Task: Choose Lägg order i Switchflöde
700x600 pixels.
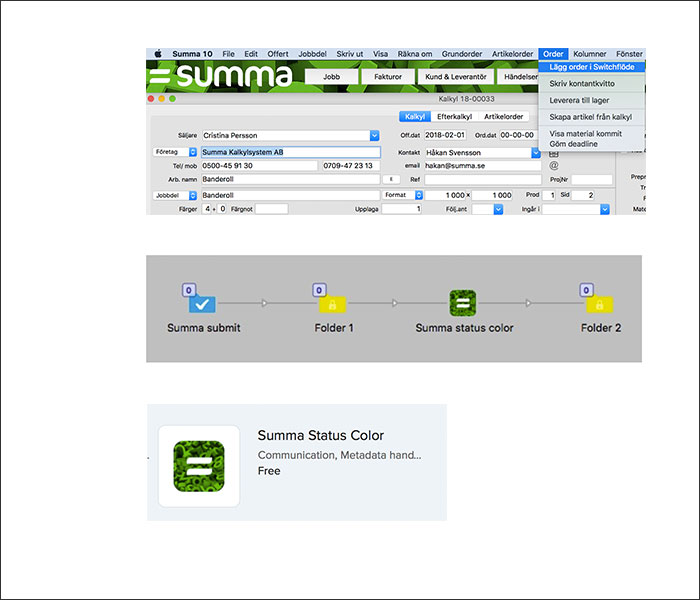Action: coord(592,67)
